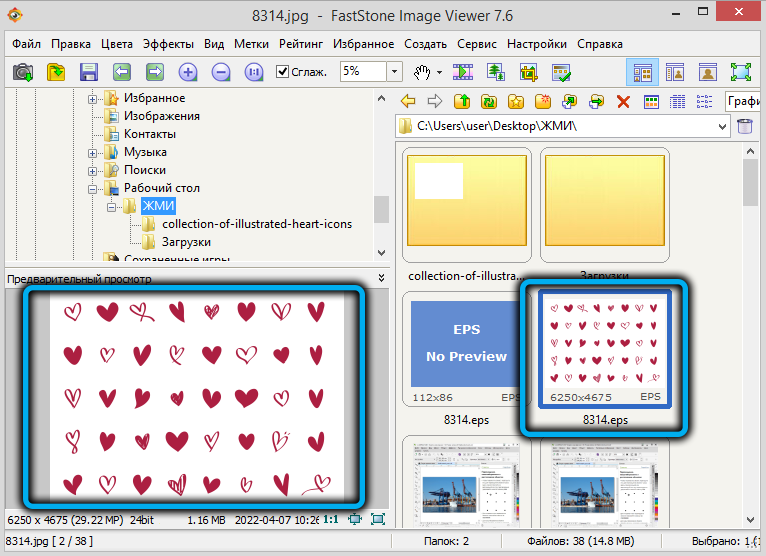Click the Save floppy disk icon
766x556 pixels.
[x=88, y=72]
